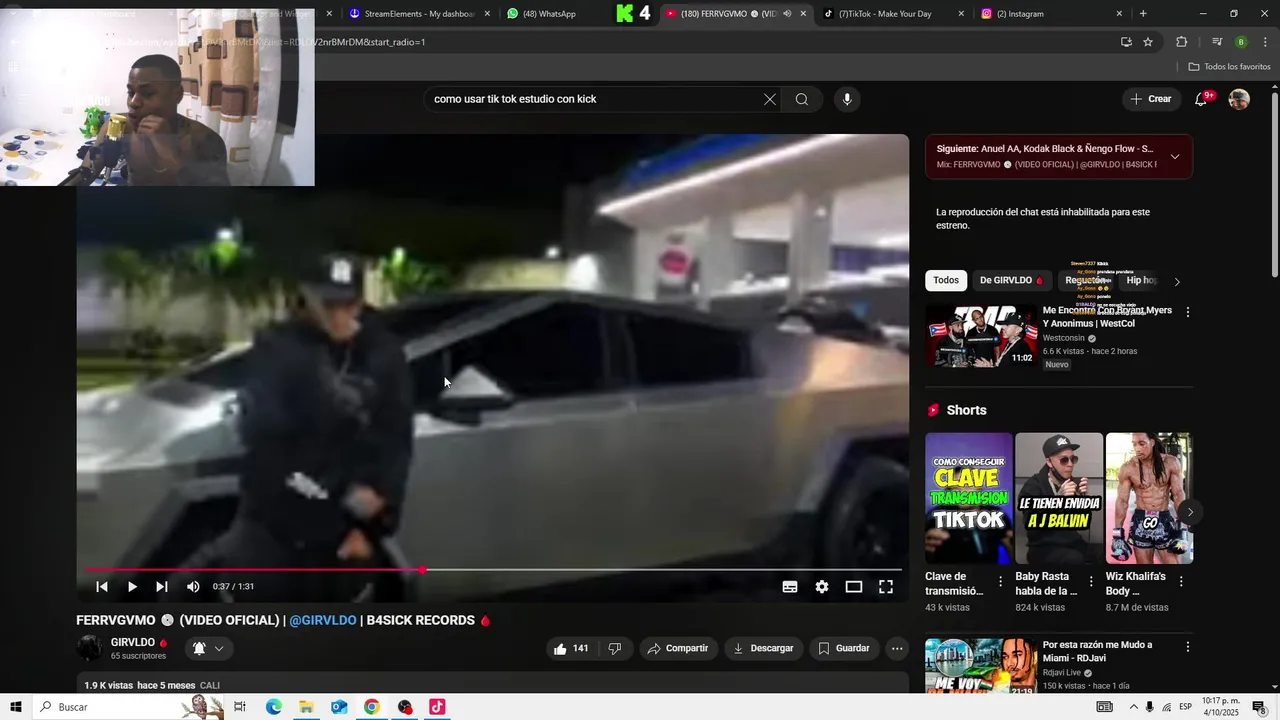Edit the YouTube search query field
Image resolution: width=1280 pixels, height=720 pixels.
pos(595,99)
